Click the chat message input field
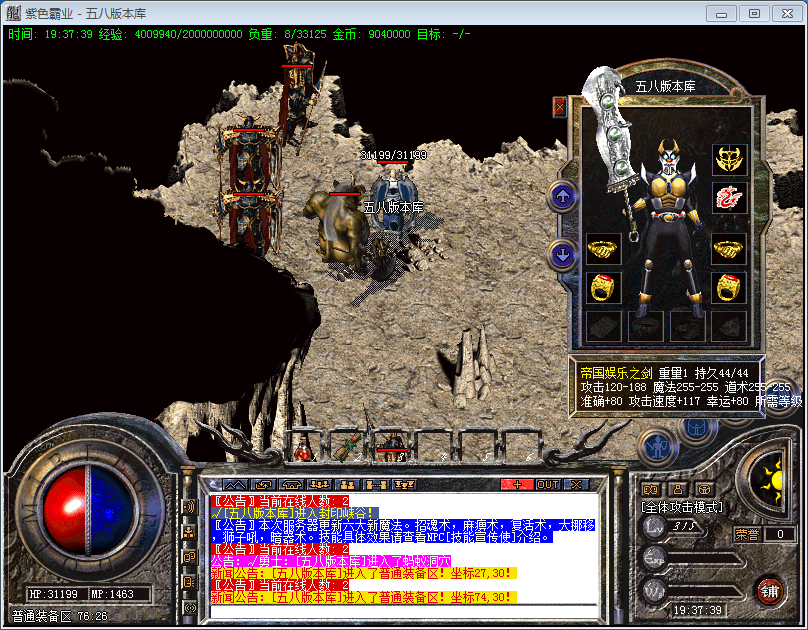This screenshot has width=808, height=630. pyautogui.click(x=404, y=611)
